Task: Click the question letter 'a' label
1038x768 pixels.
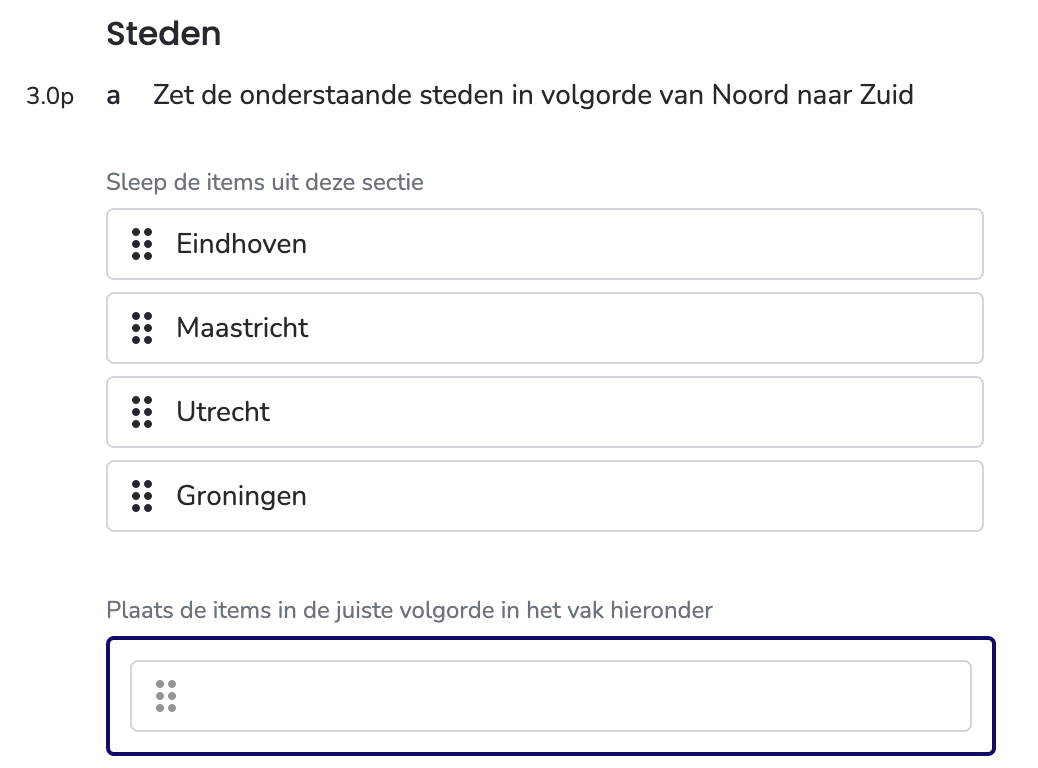Action: 113,97
